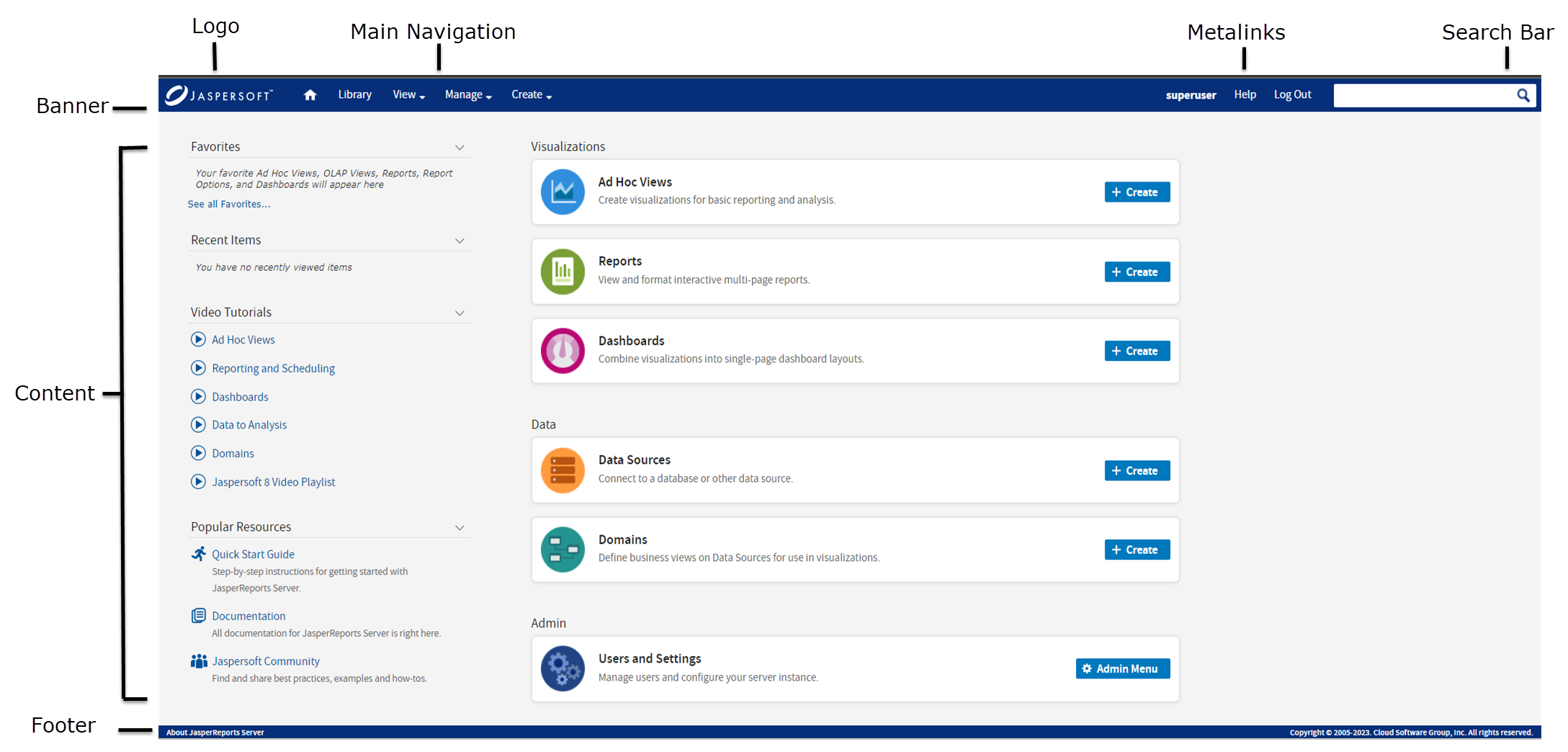Click play icon beside Domains tutorial

(198, 453)
